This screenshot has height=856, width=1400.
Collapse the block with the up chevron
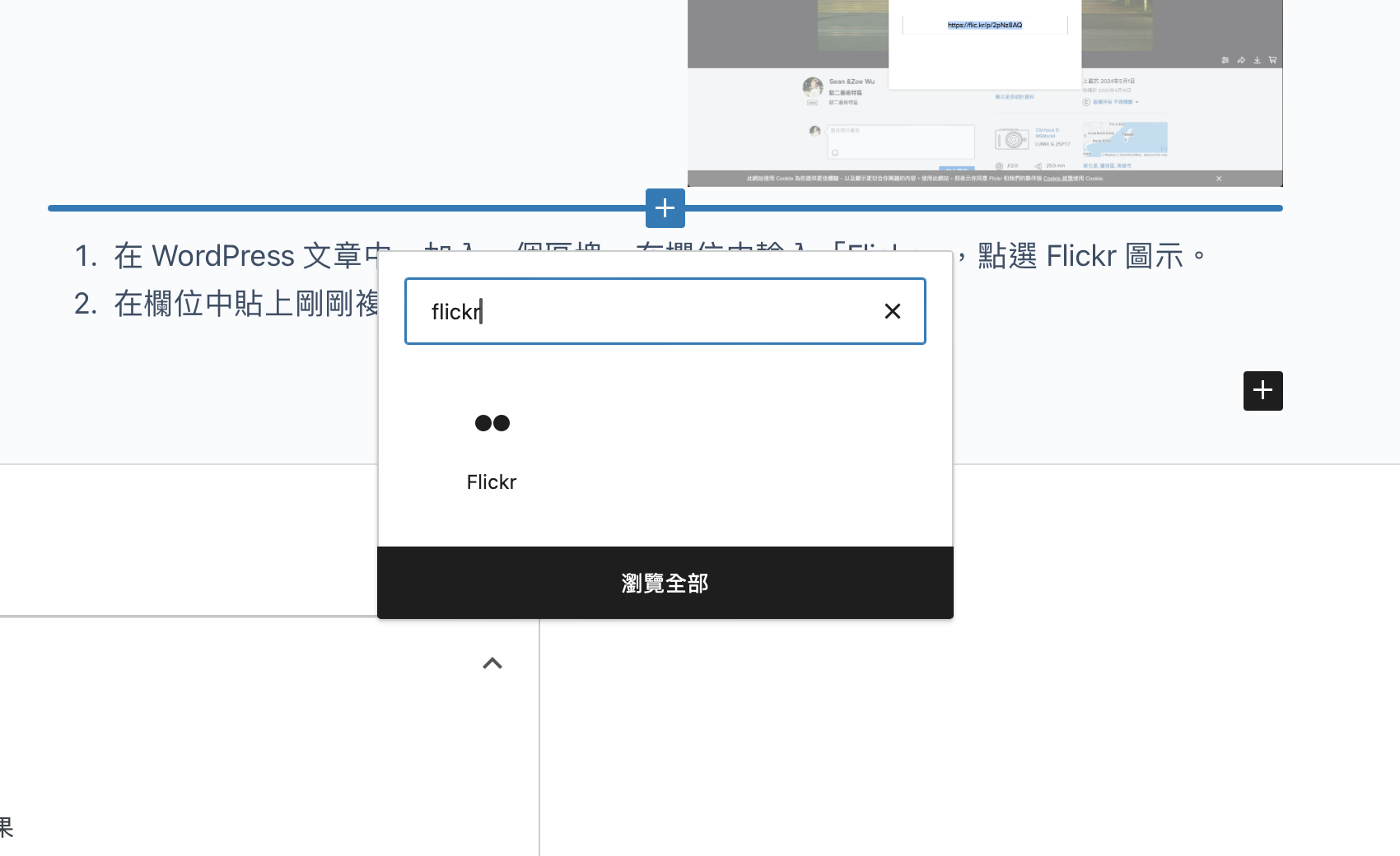pyautogui.click(x=492, y=663)
